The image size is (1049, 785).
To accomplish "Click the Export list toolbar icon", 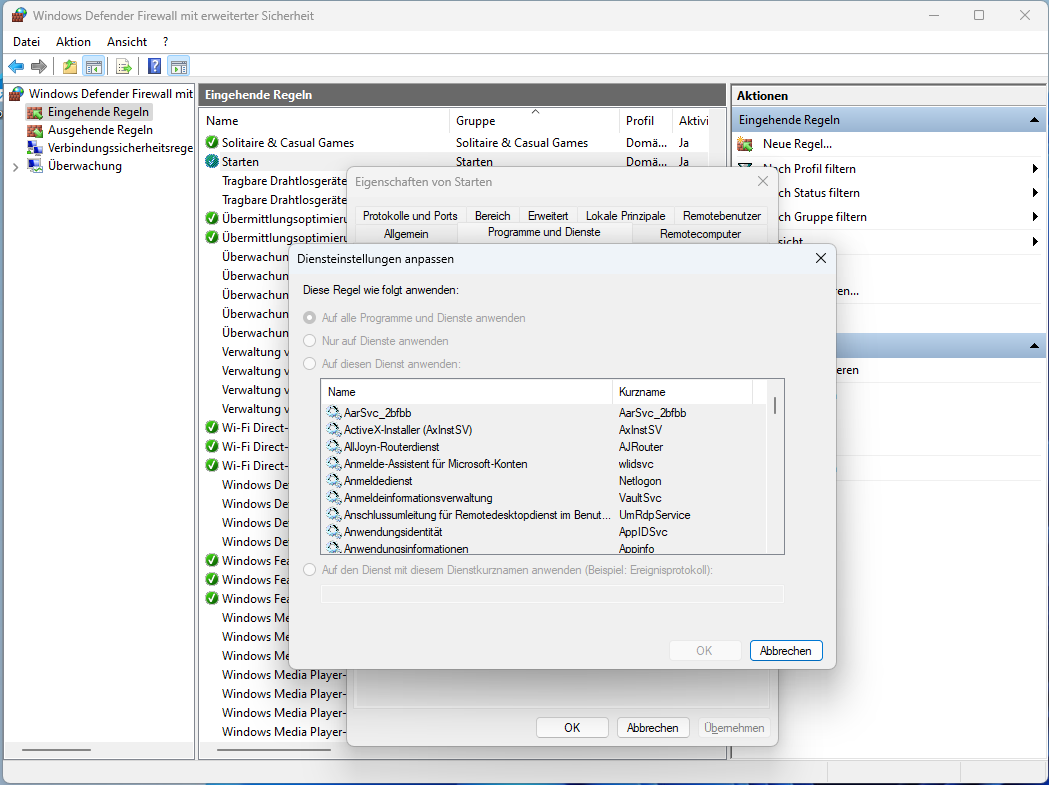I will (x=123, y=66).
